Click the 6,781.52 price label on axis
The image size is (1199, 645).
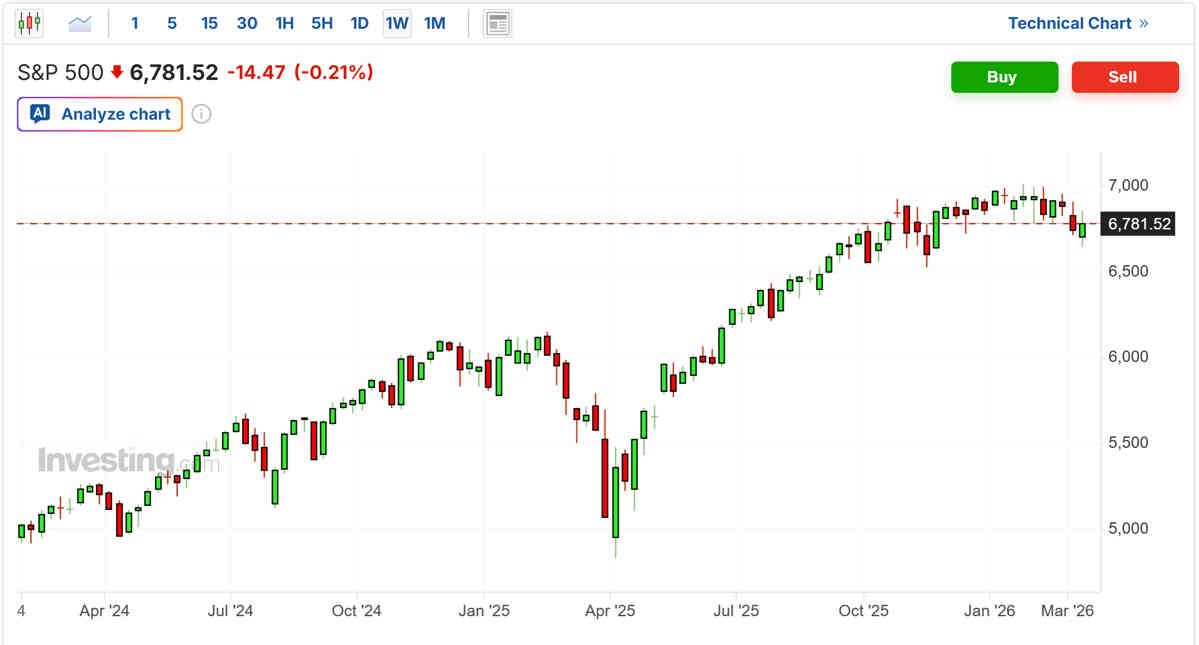tap(1136, 224)
